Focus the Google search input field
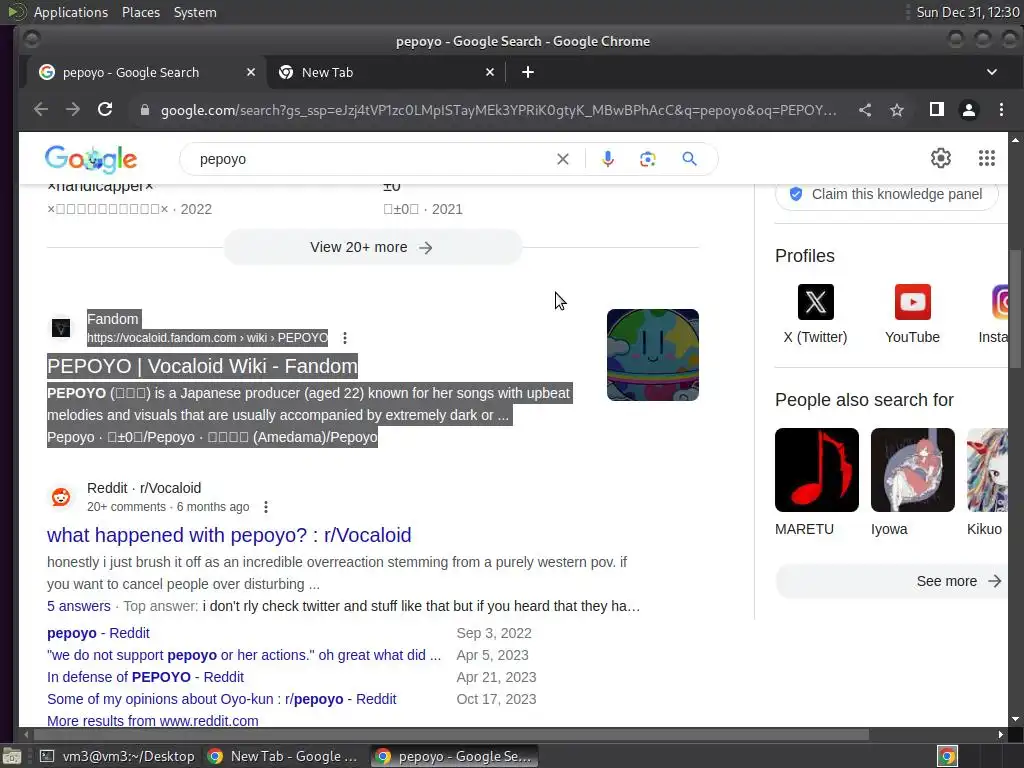 point(372,159)
